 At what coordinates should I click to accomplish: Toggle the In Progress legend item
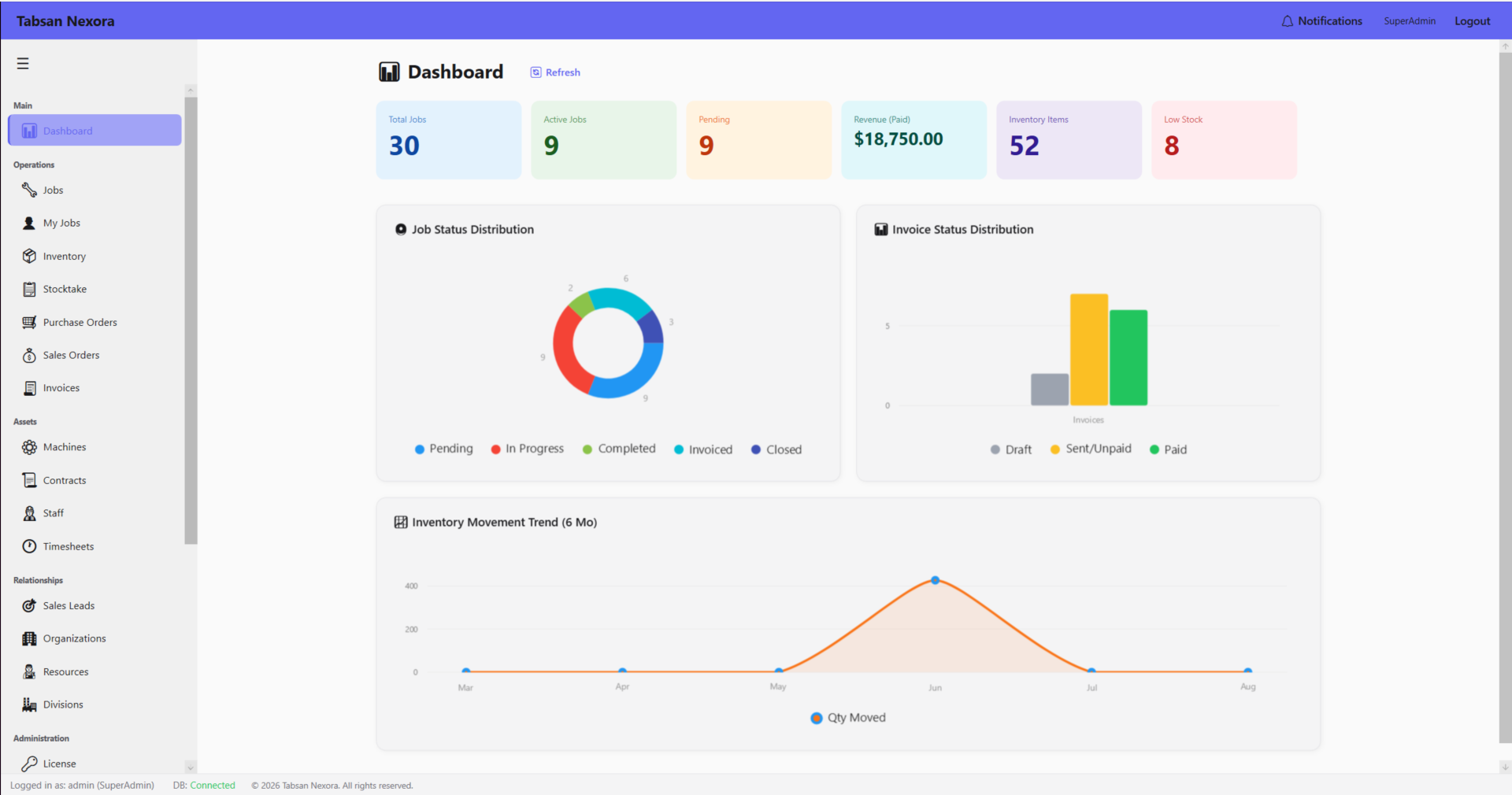click(x=527, y=449)
